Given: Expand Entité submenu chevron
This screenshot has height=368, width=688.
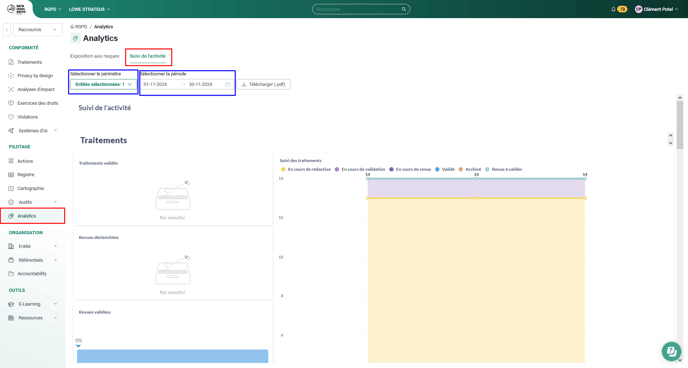Looking at the screenshot, I should [55, 247].
